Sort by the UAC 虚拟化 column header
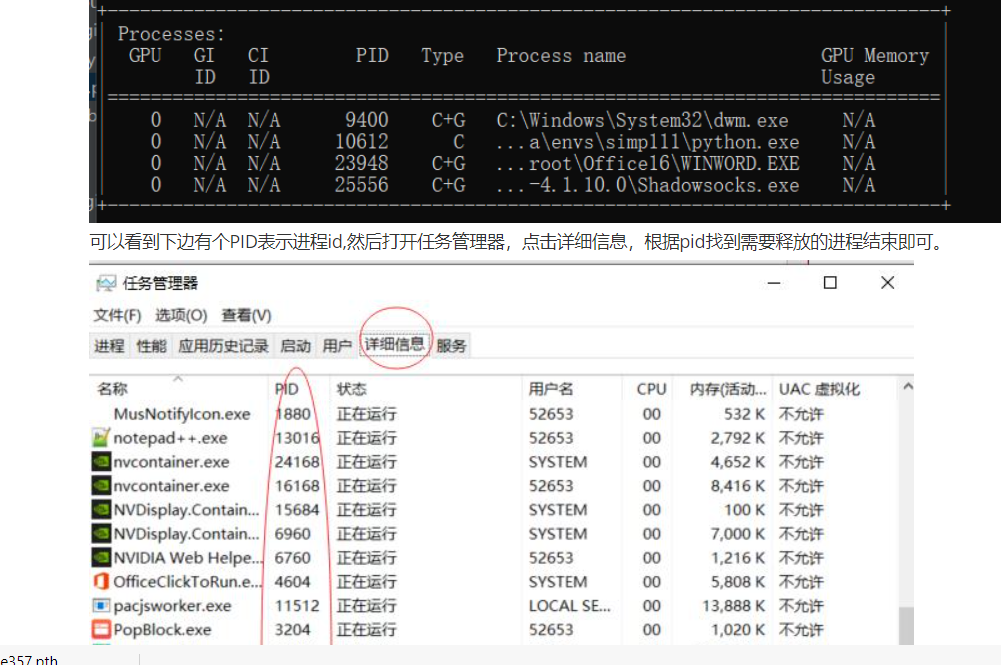The image size is (1001, 665). pos(835,389)
